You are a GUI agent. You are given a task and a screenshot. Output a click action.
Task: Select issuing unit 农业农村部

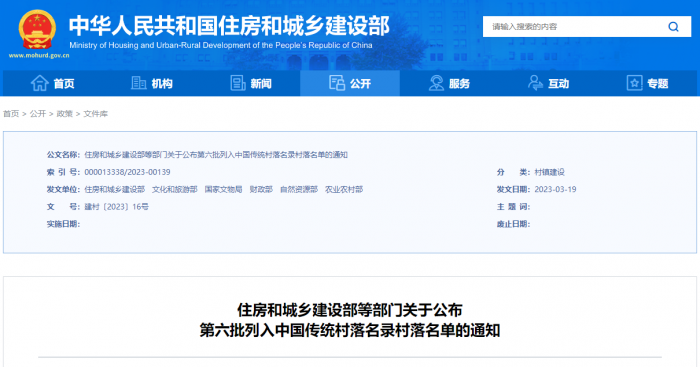coord(344,189)
